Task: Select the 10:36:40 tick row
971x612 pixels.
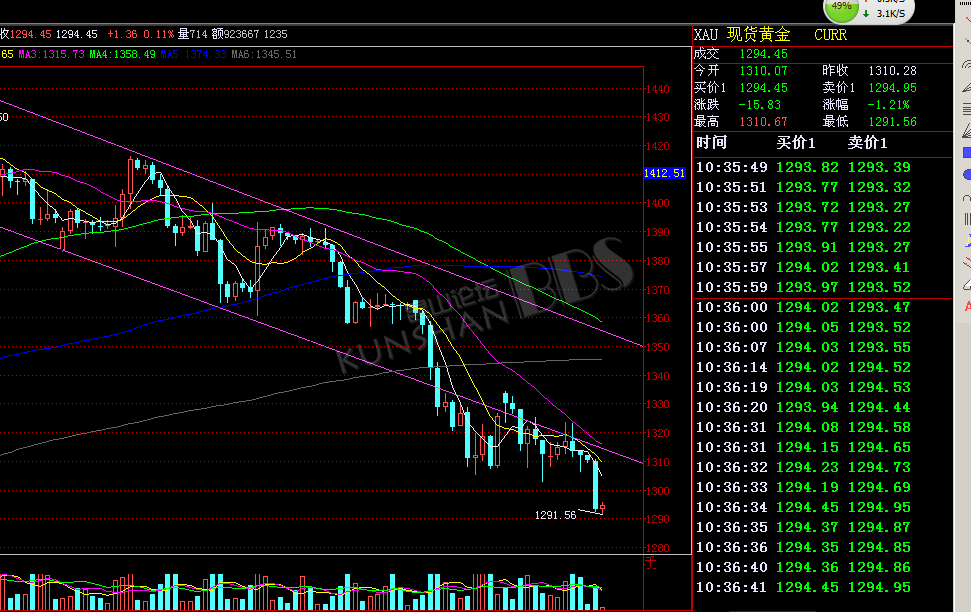Action: pyautogui.click(x=803, y=567)
